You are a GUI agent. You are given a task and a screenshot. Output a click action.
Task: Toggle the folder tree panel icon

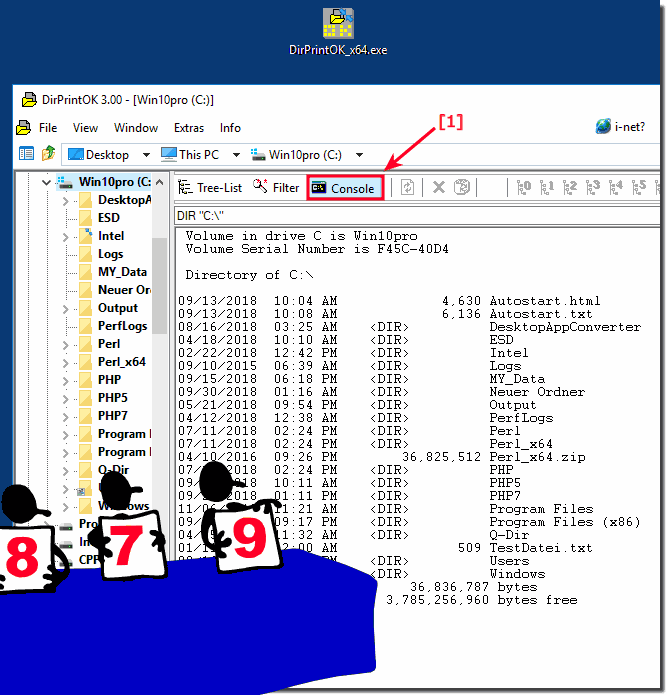(x=26, y=154)
